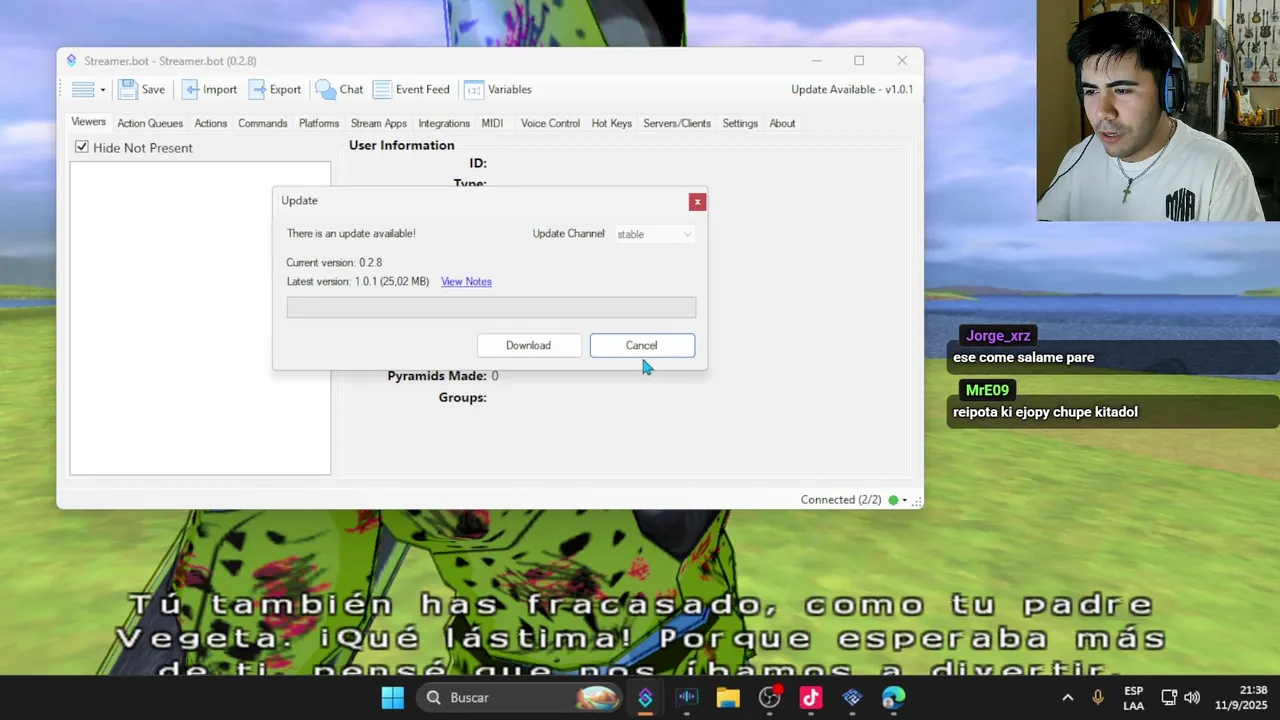The image size is (1280, 720).
Task: Open the Update Channel stable dropdown
Action: pos(654,234)
